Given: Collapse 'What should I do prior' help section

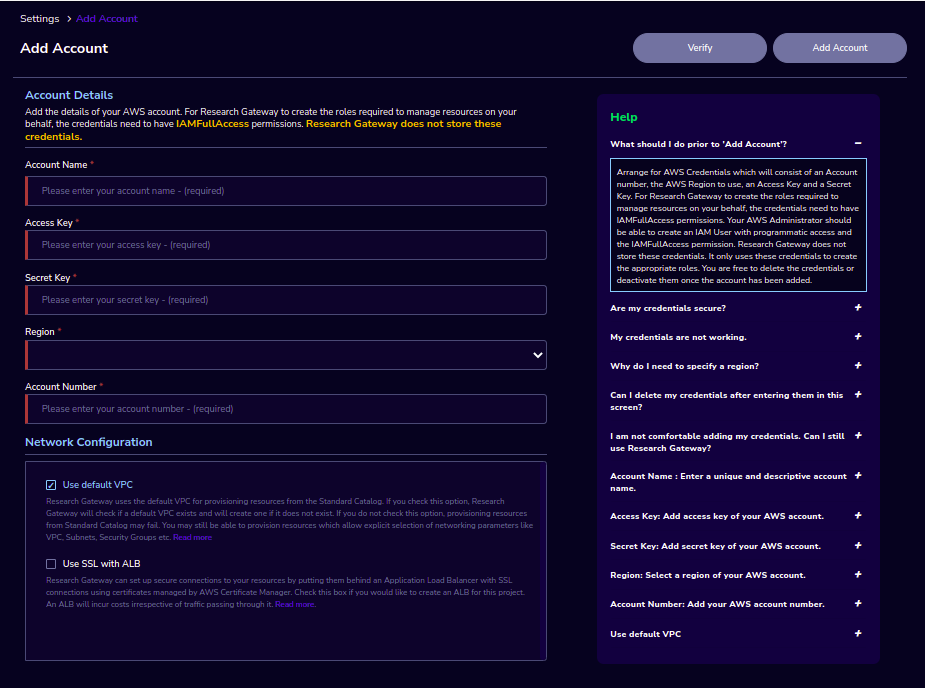Looking at the screenshot, I should pyautogui.click(x=858, y=143).
